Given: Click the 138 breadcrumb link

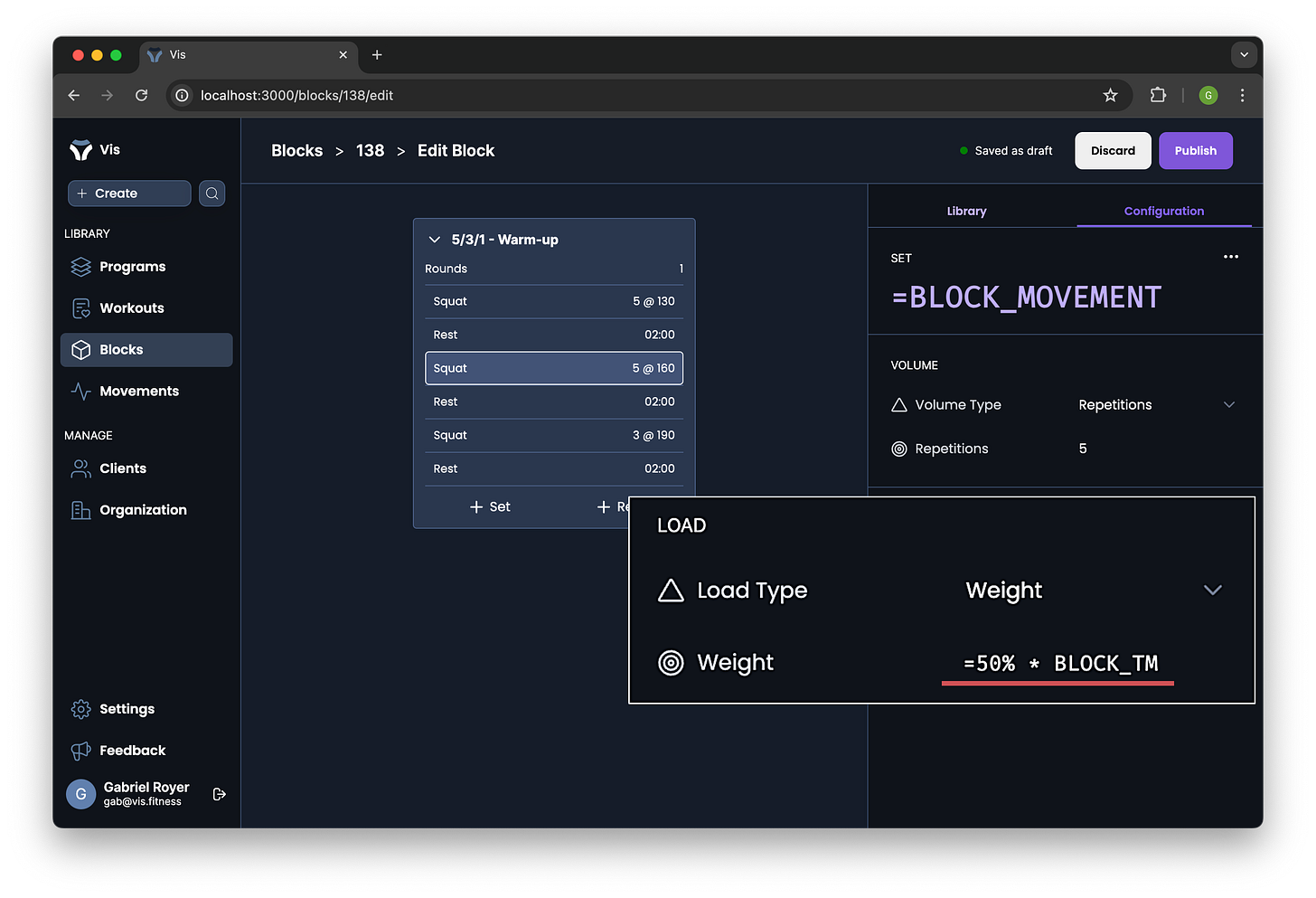Looking at the screenshot, I should pos(370,151).
